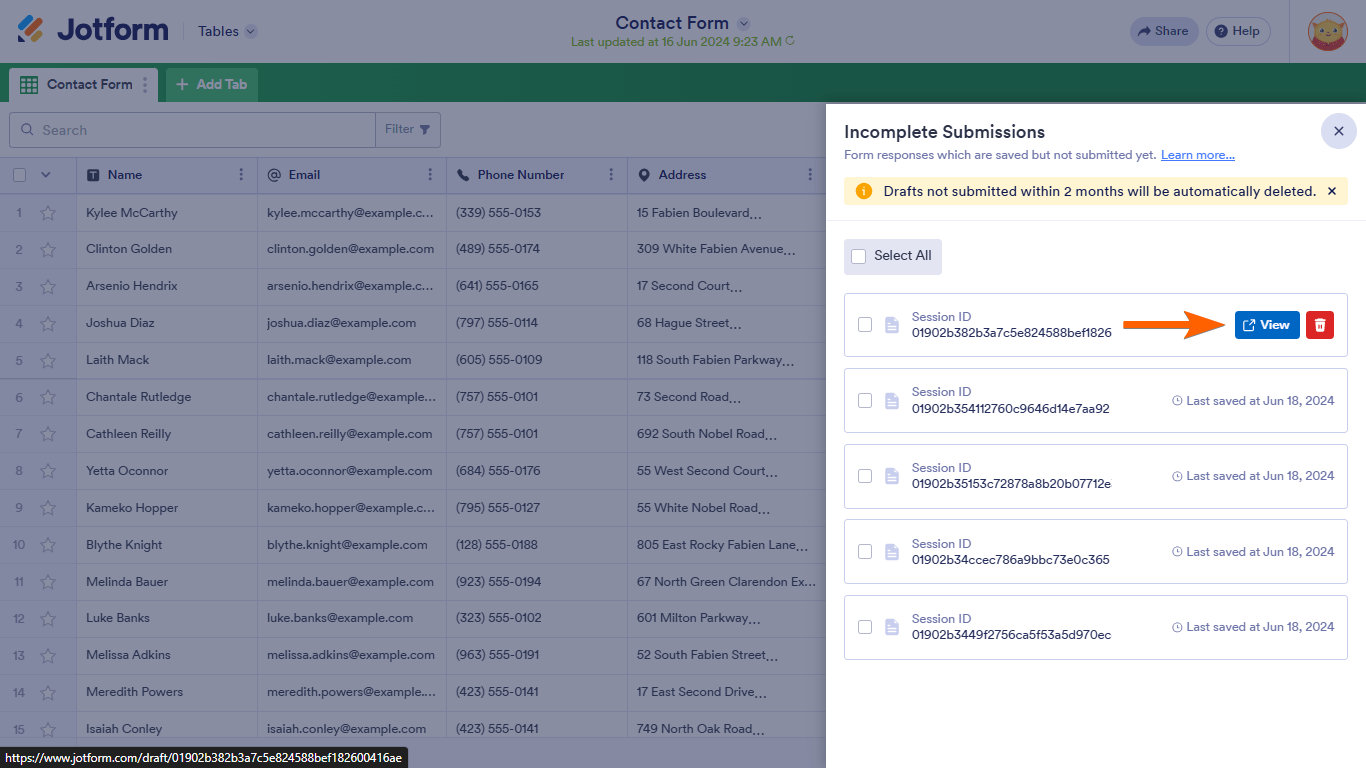The image size is (1366, 768).
Task: Click the Share button
Action: (x=1163, y=31)
